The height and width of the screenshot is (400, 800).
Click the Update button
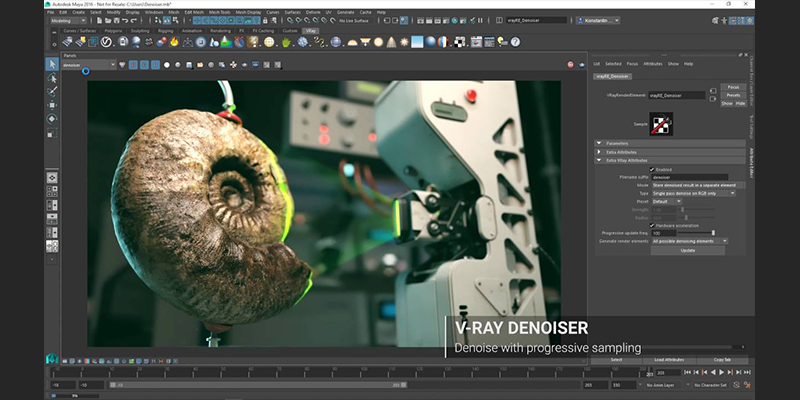point(688,251)
